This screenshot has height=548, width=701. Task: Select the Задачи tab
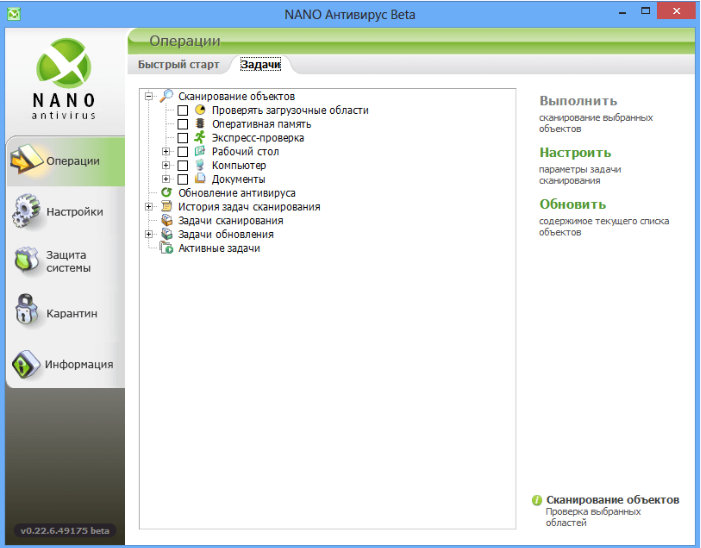(261, 64)
